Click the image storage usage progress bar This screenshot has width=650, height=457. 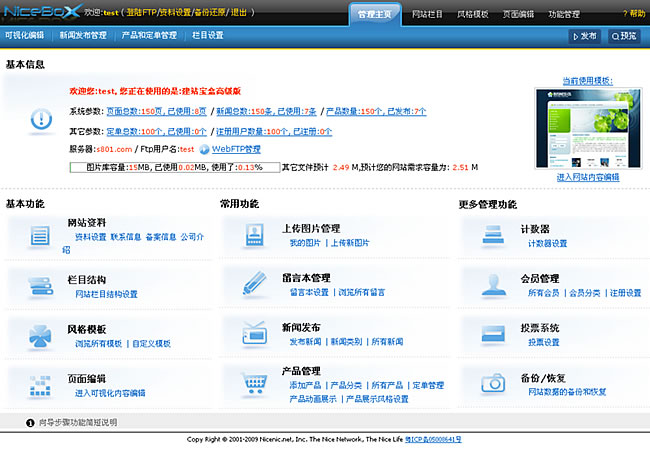(x=174, y=167)
